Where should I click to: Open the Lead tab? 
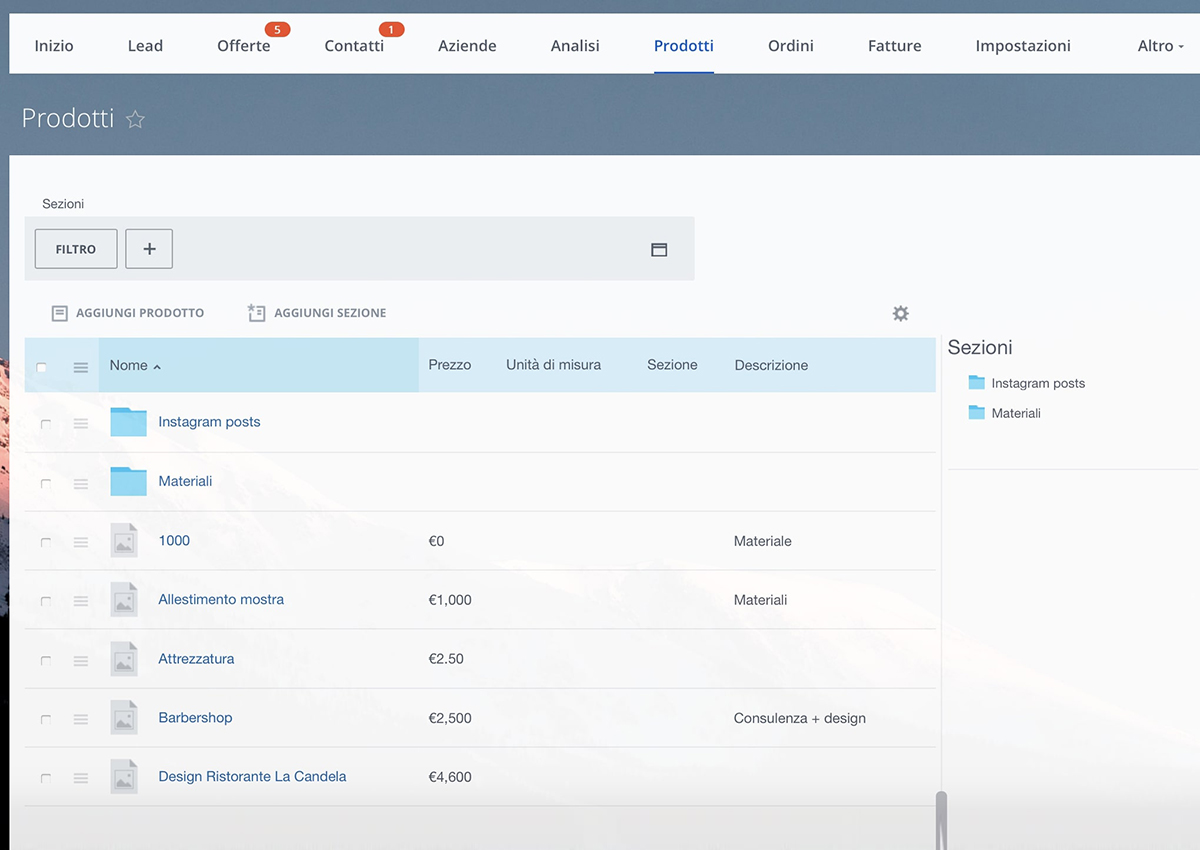click(x=145, y=46)
